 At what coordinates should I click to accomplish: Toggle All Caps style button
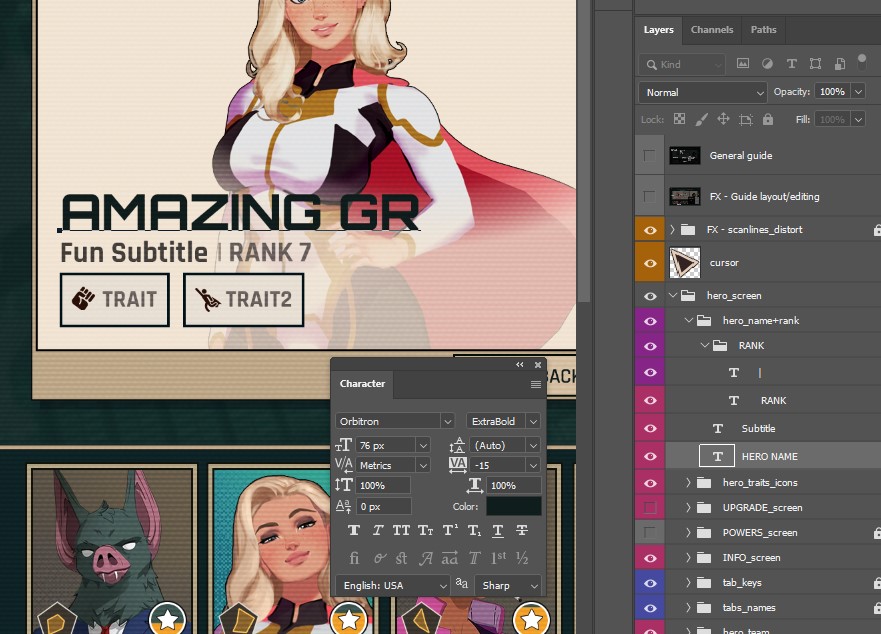click(x=401, y=530)
